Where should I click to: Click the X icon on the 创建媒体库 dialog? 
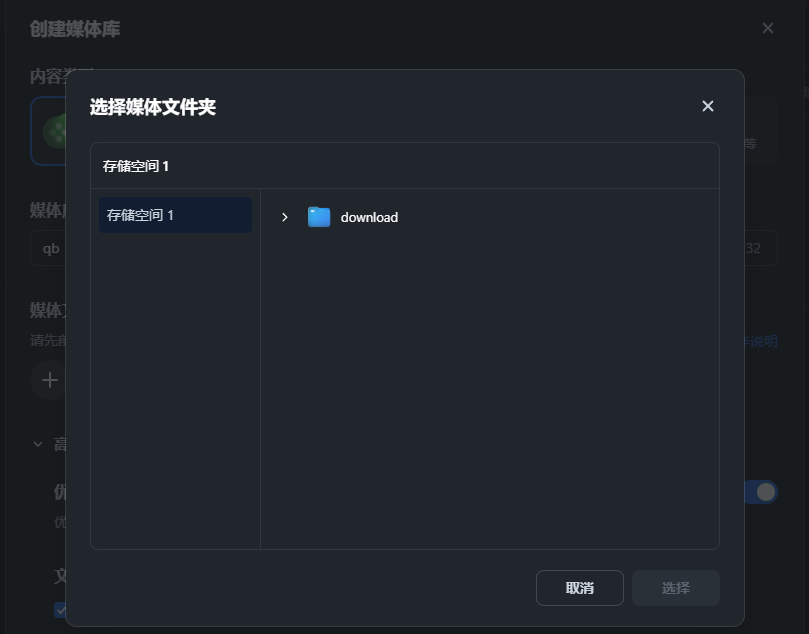(768, 28)
